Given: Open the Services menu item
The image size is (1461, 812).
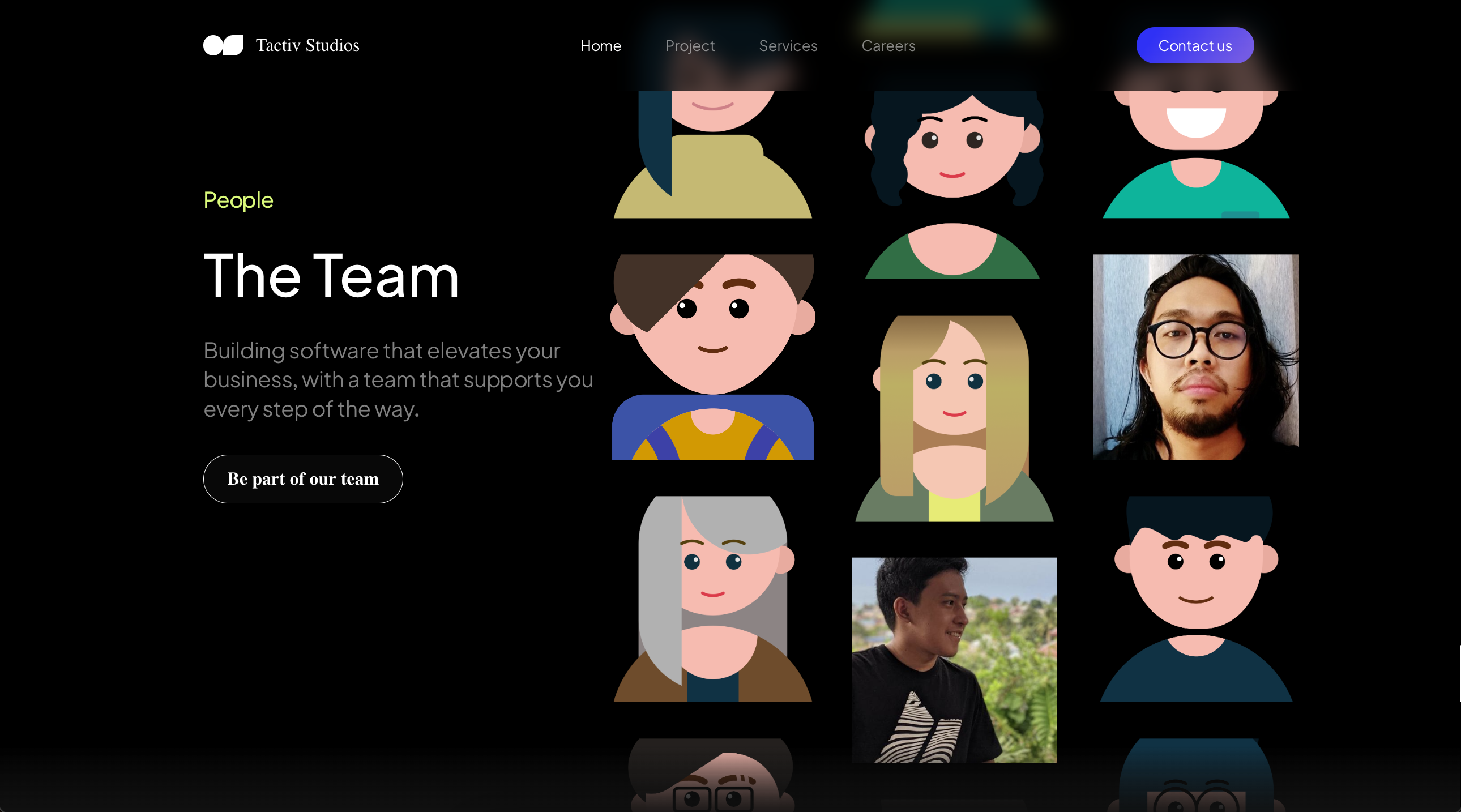Looking at the screenshot, I should point(788,45).
